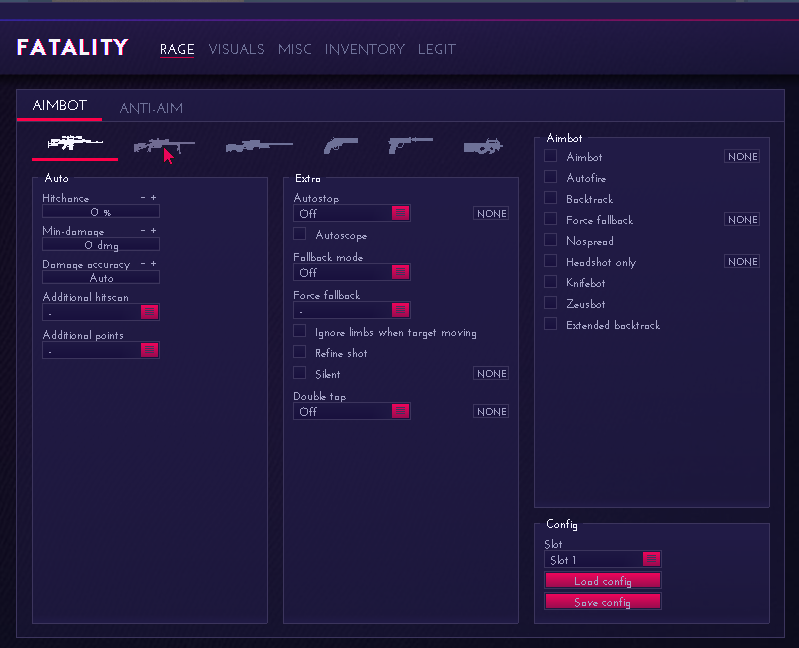Click the Save config button
The width and height of the screenshot is (799, 648).
(603, 602)
